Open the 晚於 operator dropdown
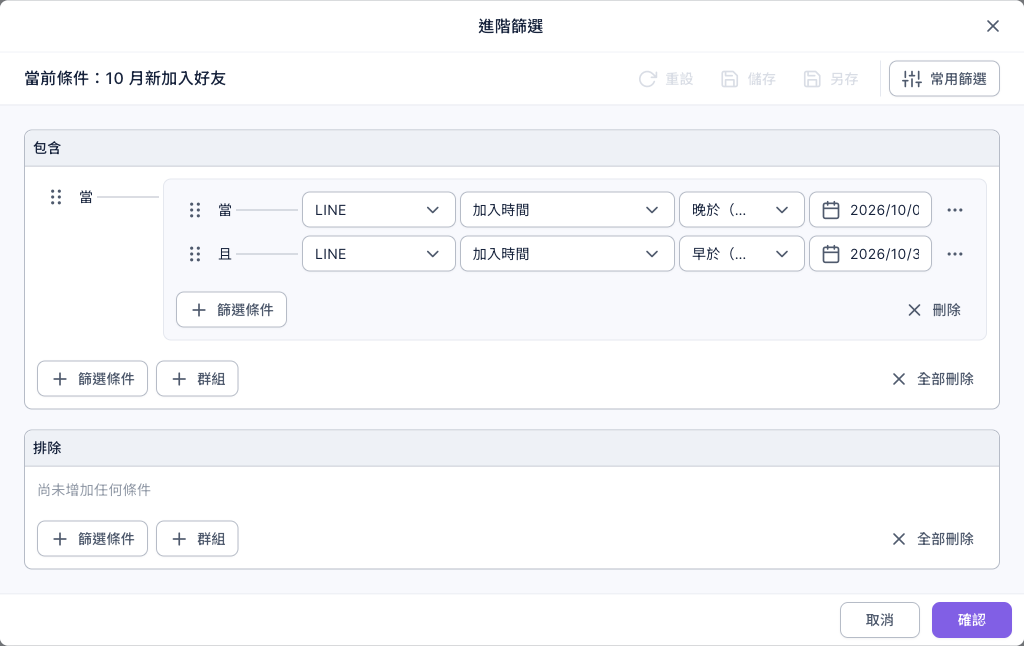Screen dimensions: 1024x646 point(742,210)
